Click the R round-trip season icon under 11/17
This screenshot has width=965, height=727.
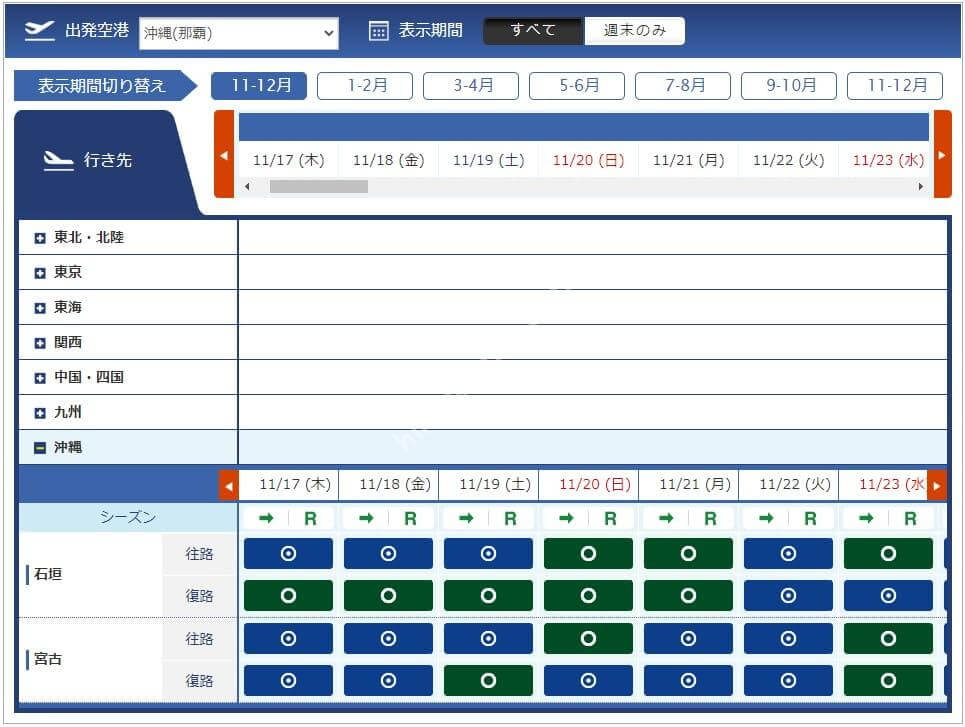pos(310,519)
